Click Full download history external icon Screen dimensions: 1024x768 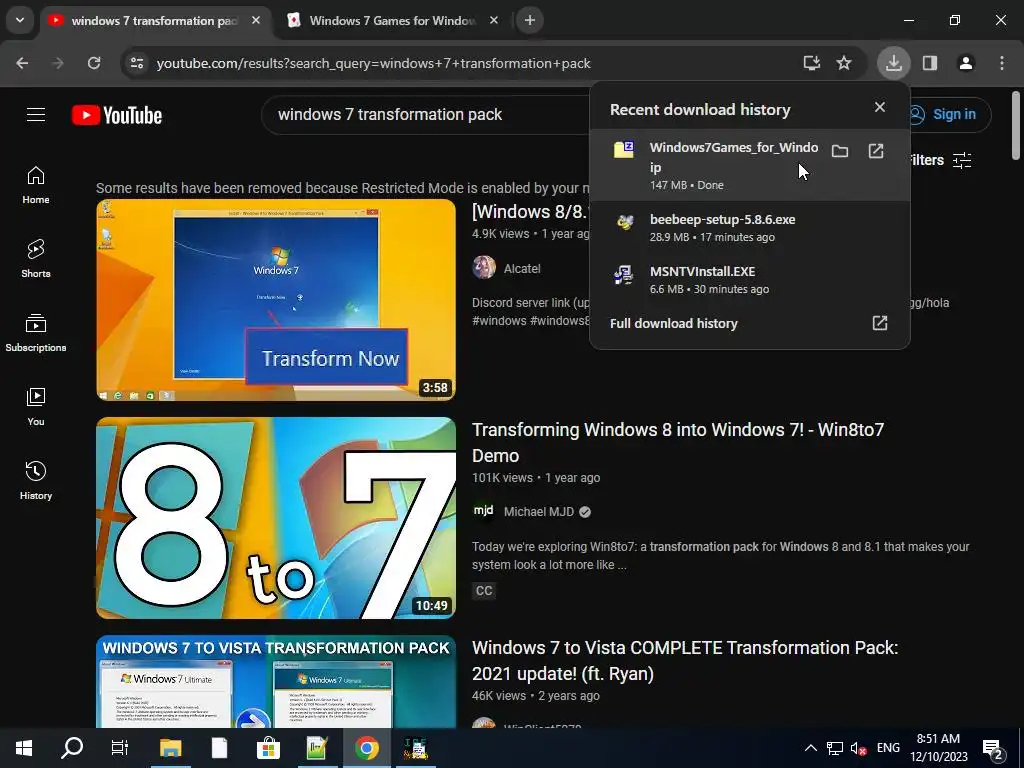click(x=880, y=323)
